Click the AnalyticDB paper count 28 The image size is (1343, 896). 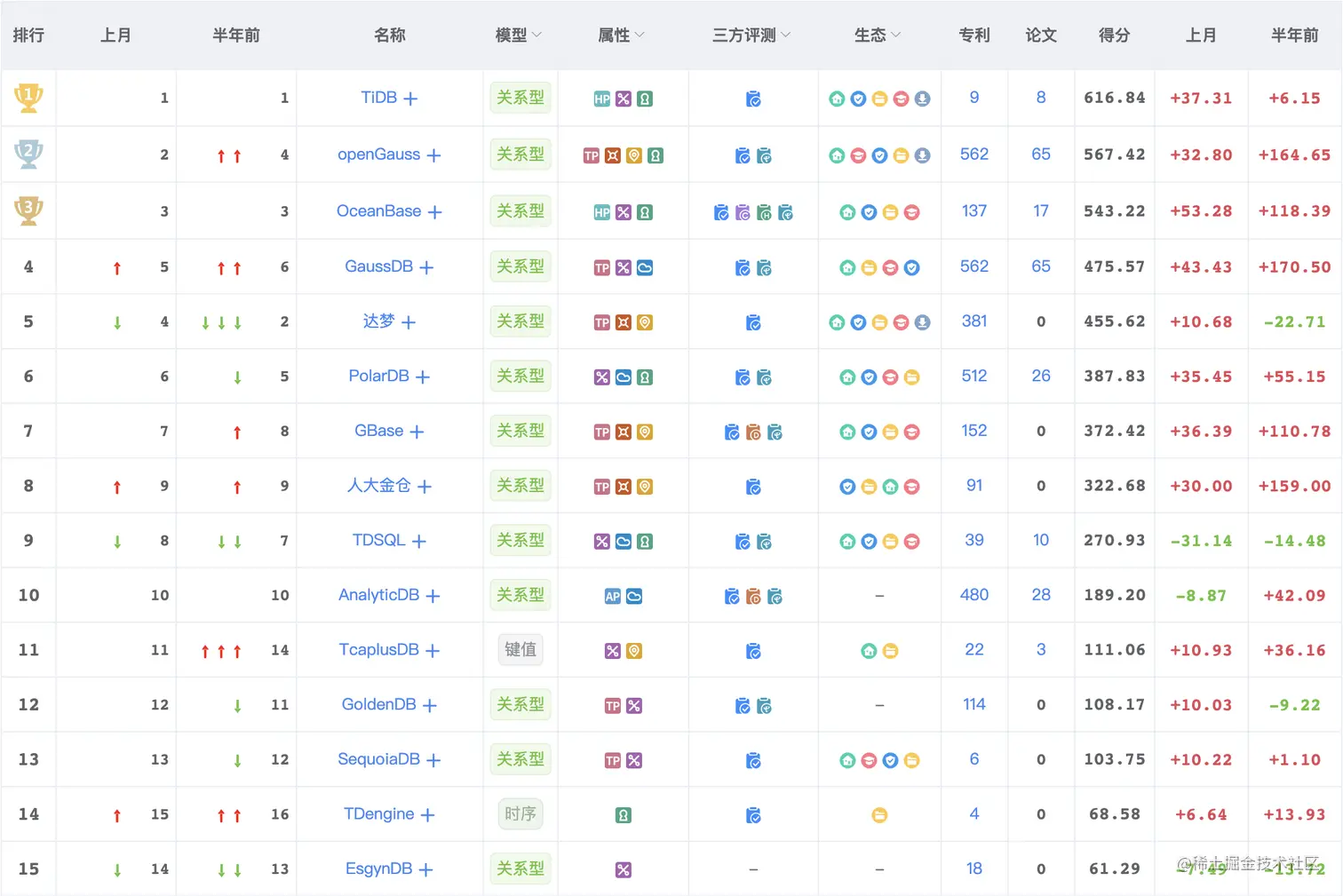pos(1041,595)
